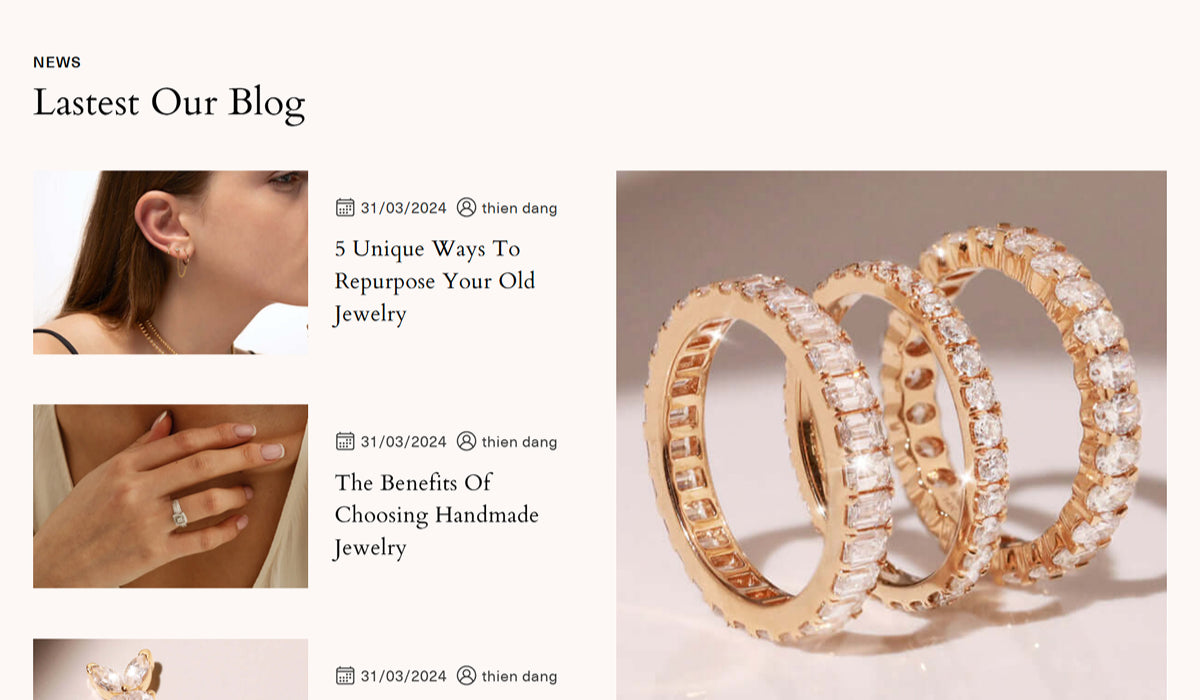Image resolution: width=1200 pixels, height=700 pixels.
Task: Click calendar icon on third blog post
Action: point(345,675)
